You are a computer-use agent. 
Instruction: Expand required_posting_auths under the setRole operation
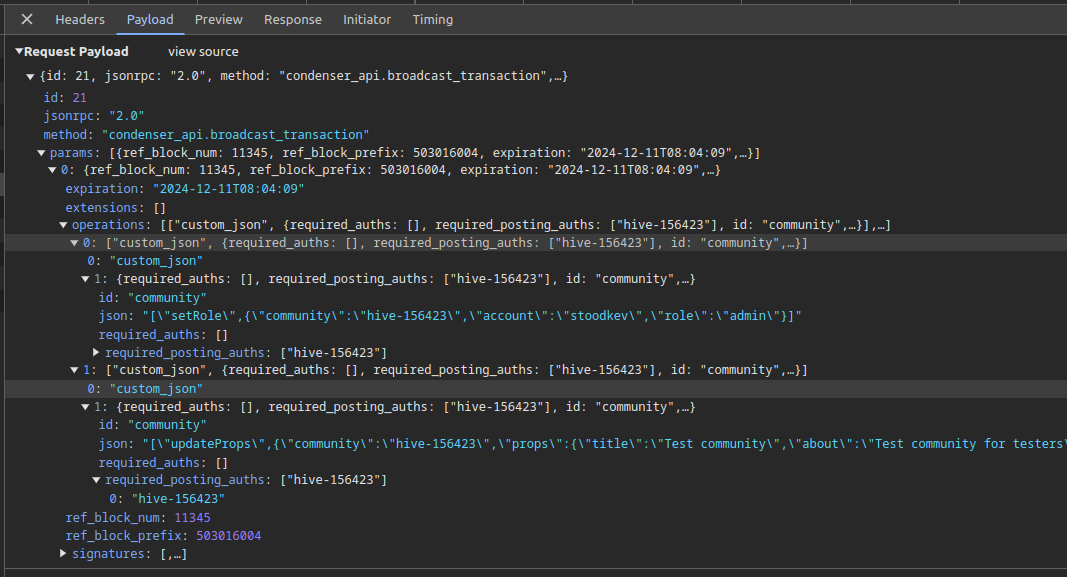(96, 353)
